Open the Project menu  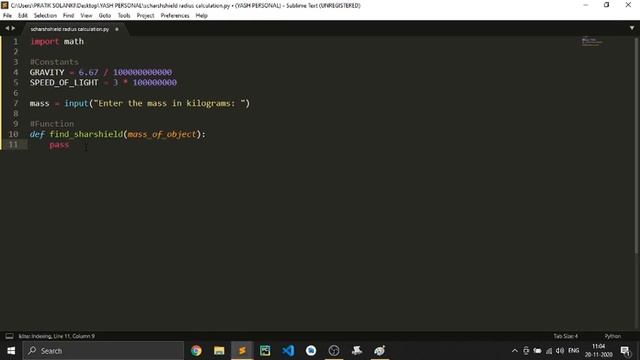[x=145, y=16]
